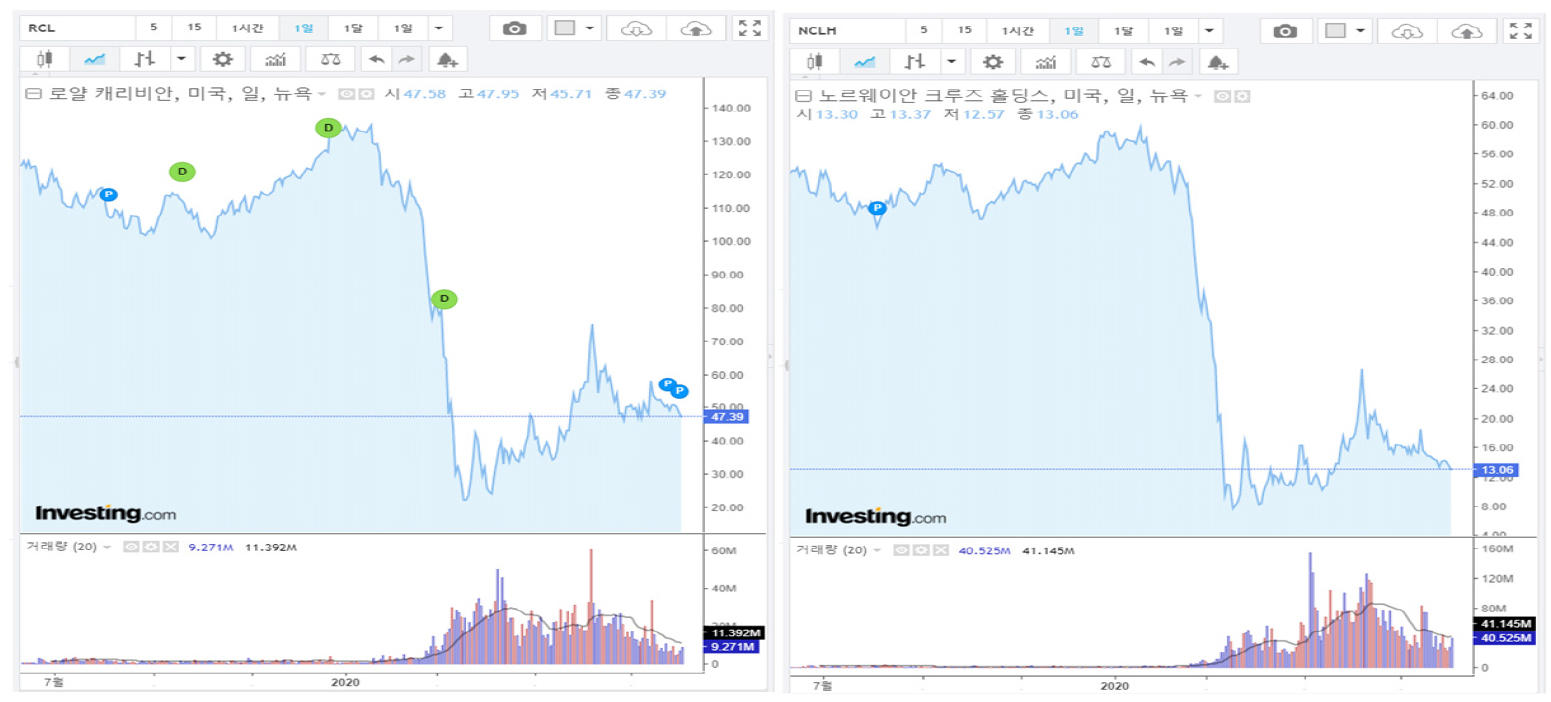1551x702 pixels.
Task: Select candlestick chart style on RCL chart
Action: tap(44, 60)
